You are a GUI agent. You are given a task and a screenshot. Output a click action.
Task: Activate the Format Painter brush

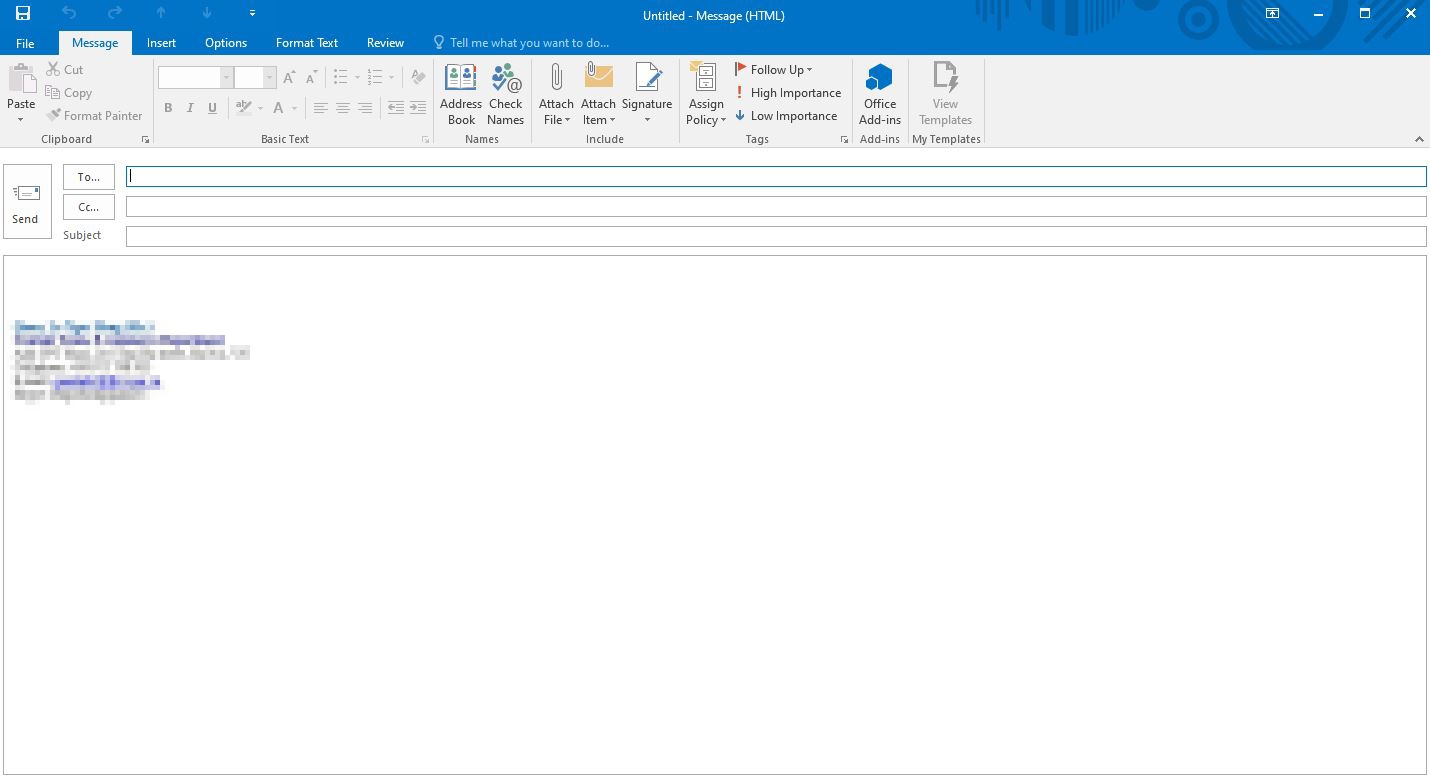click(94, 116)
